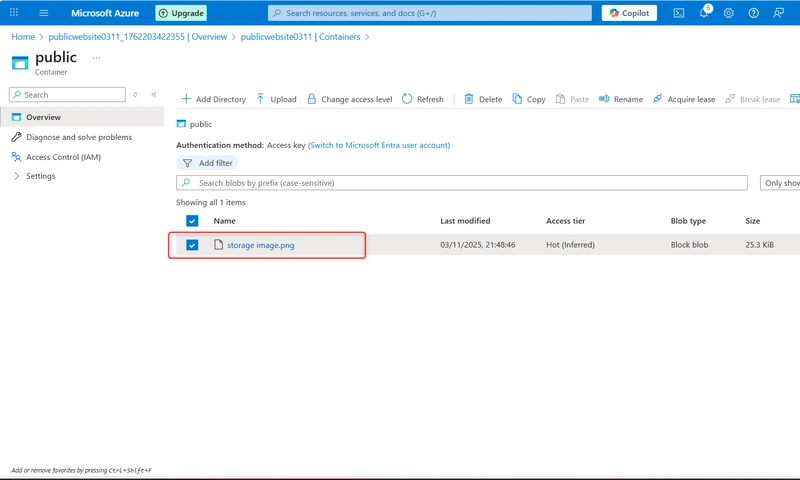Screen dimensions: 800x480
Task: Open the ellipsis menu beside public title
Action: (96, 58)
